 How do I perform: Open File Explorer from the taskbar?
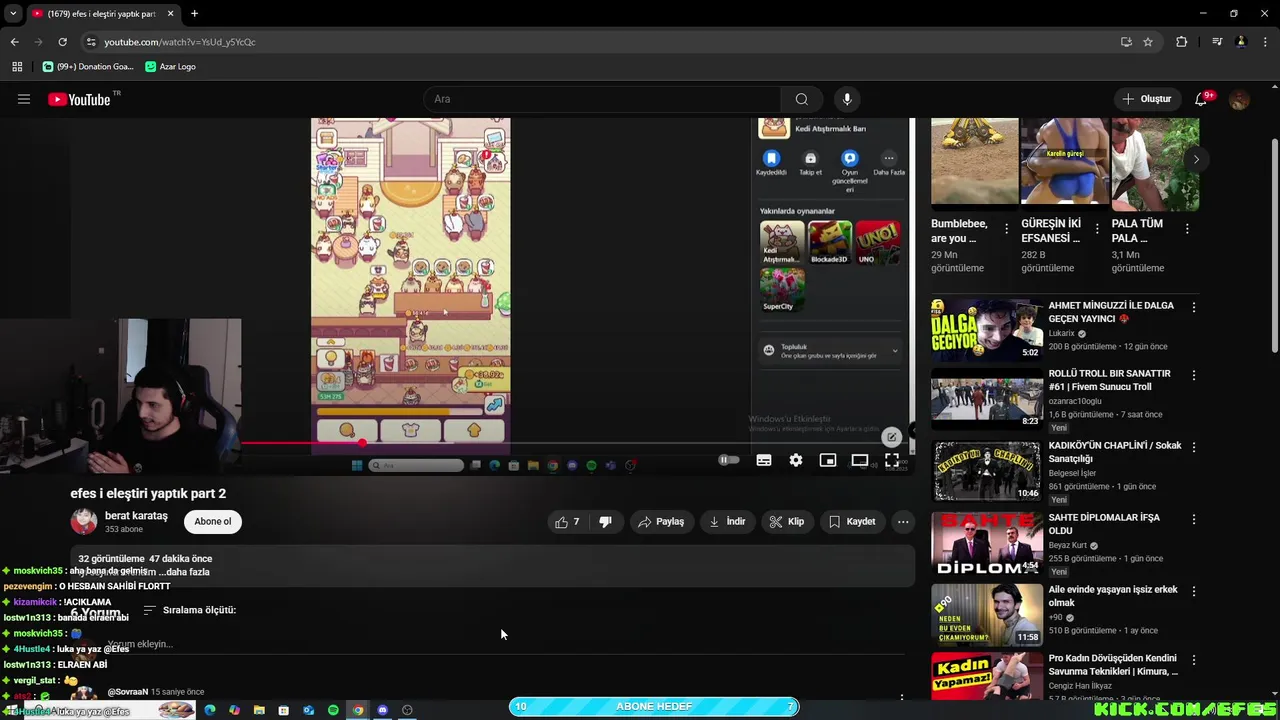point(259,710)
